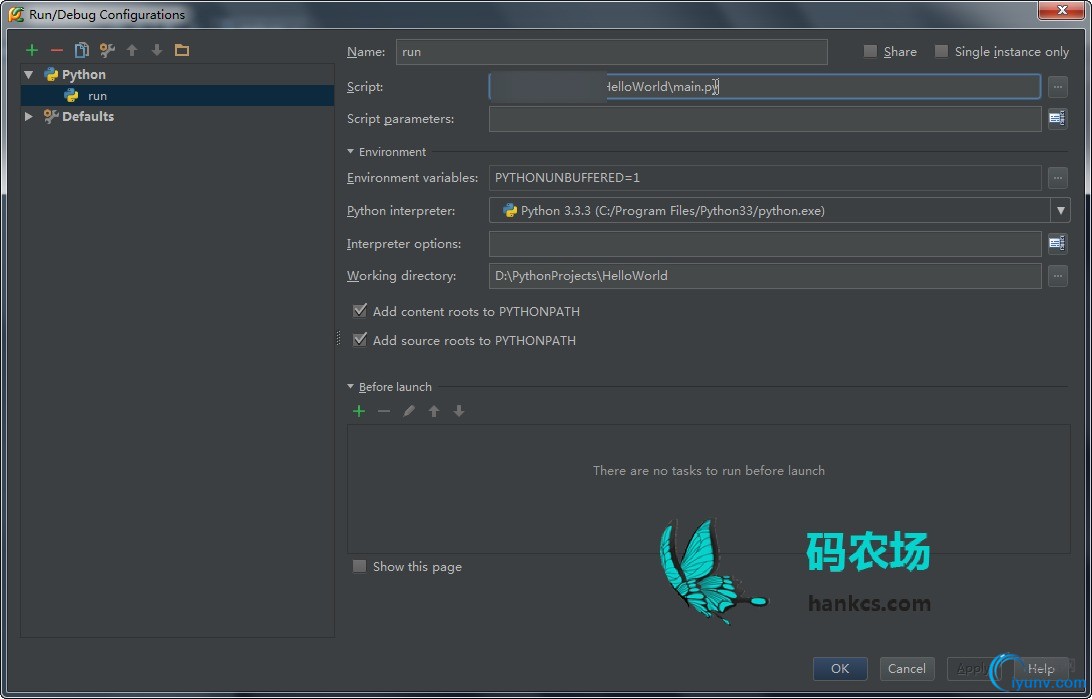
Task: Click the Help button
Action: tap(1040, 668)
